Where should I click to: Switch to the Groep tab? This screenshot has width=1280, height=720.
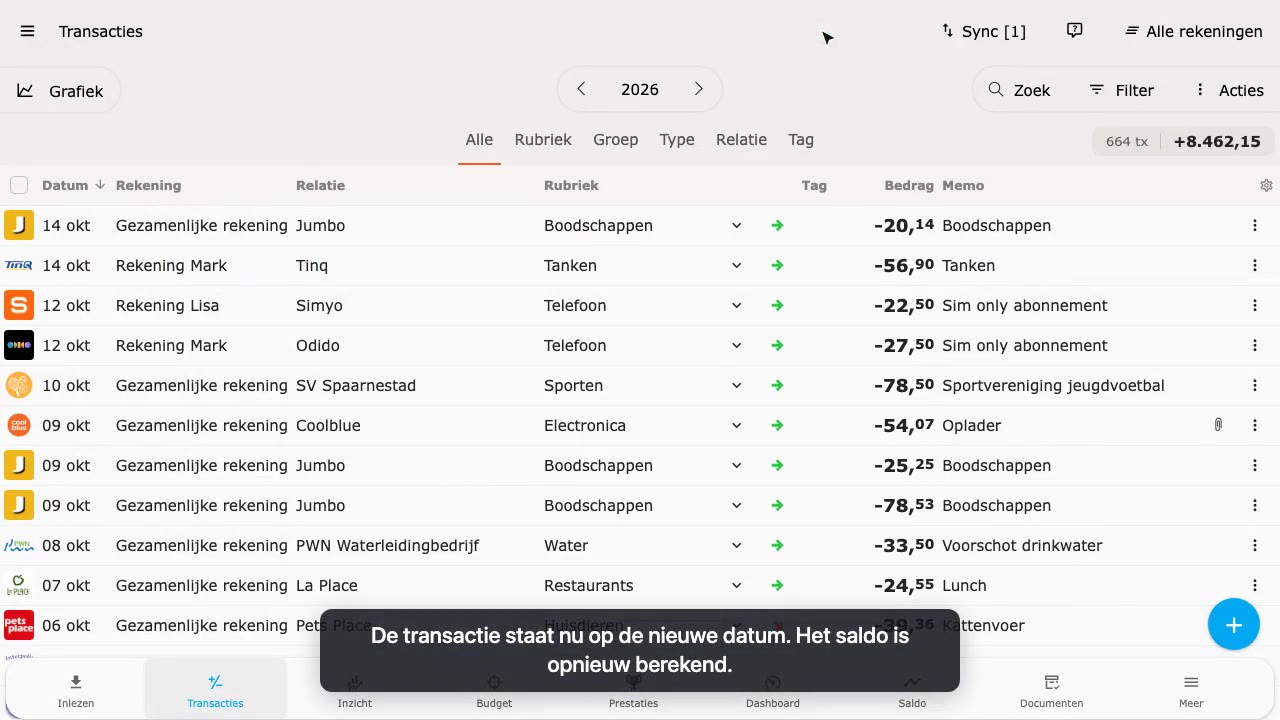pyautogui.click(x=615, y=140)
